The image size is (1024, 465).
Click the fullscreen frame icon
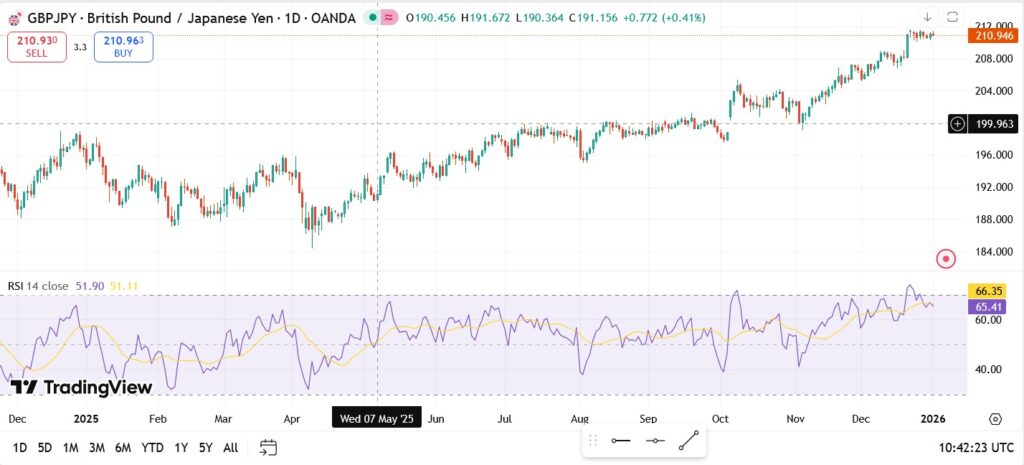[952, 17]
